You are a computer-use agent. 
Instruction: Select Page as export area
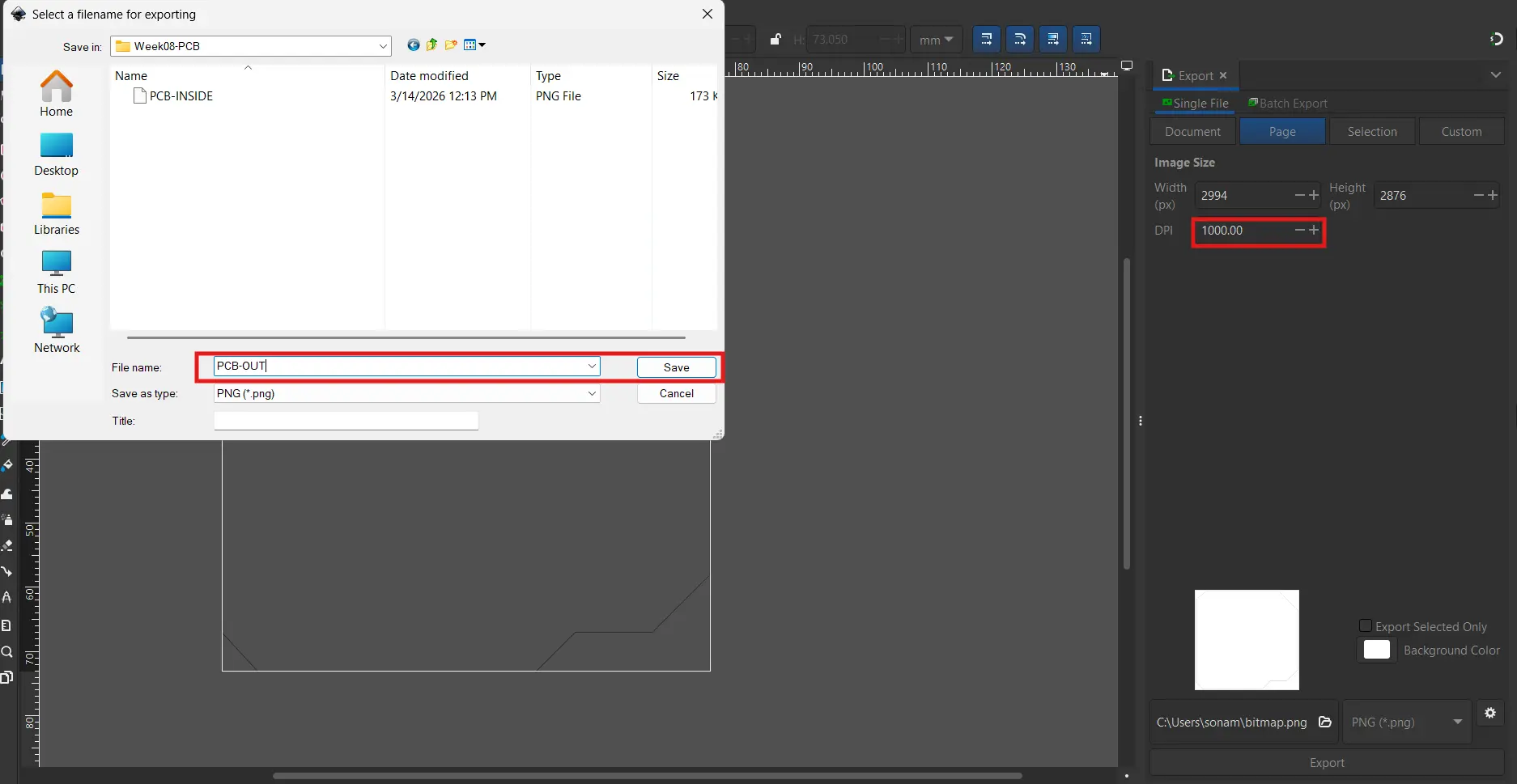(x=1282, y=132)
